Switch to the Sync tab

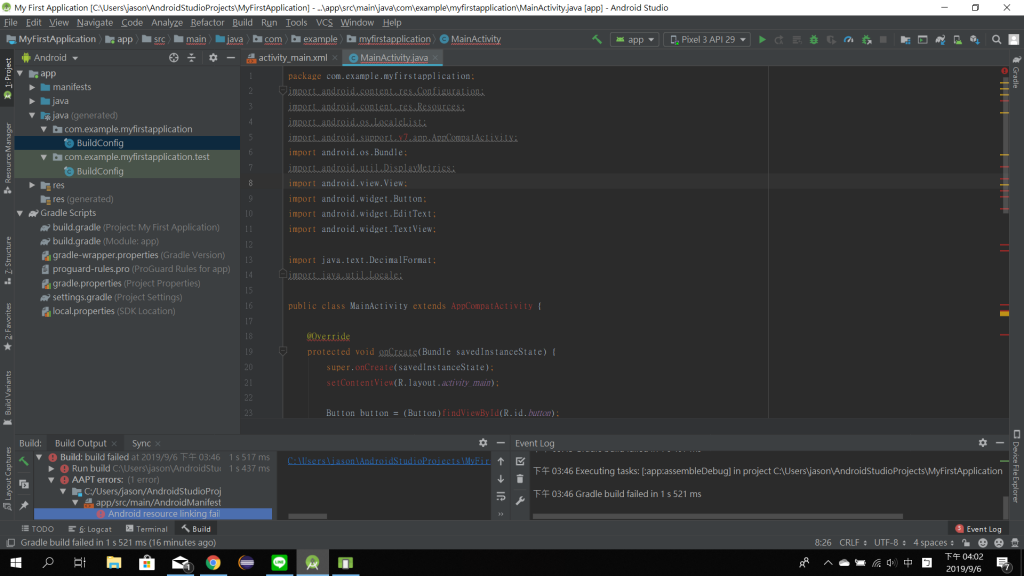tap(141, 443)
